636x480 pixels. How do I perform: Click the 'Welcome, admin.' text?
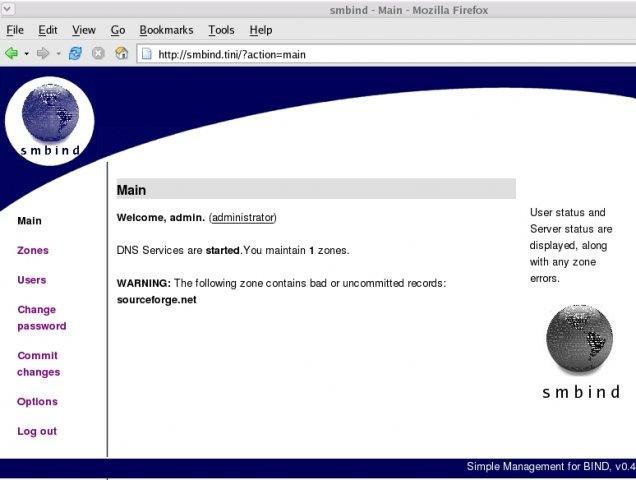click(161, 217)
